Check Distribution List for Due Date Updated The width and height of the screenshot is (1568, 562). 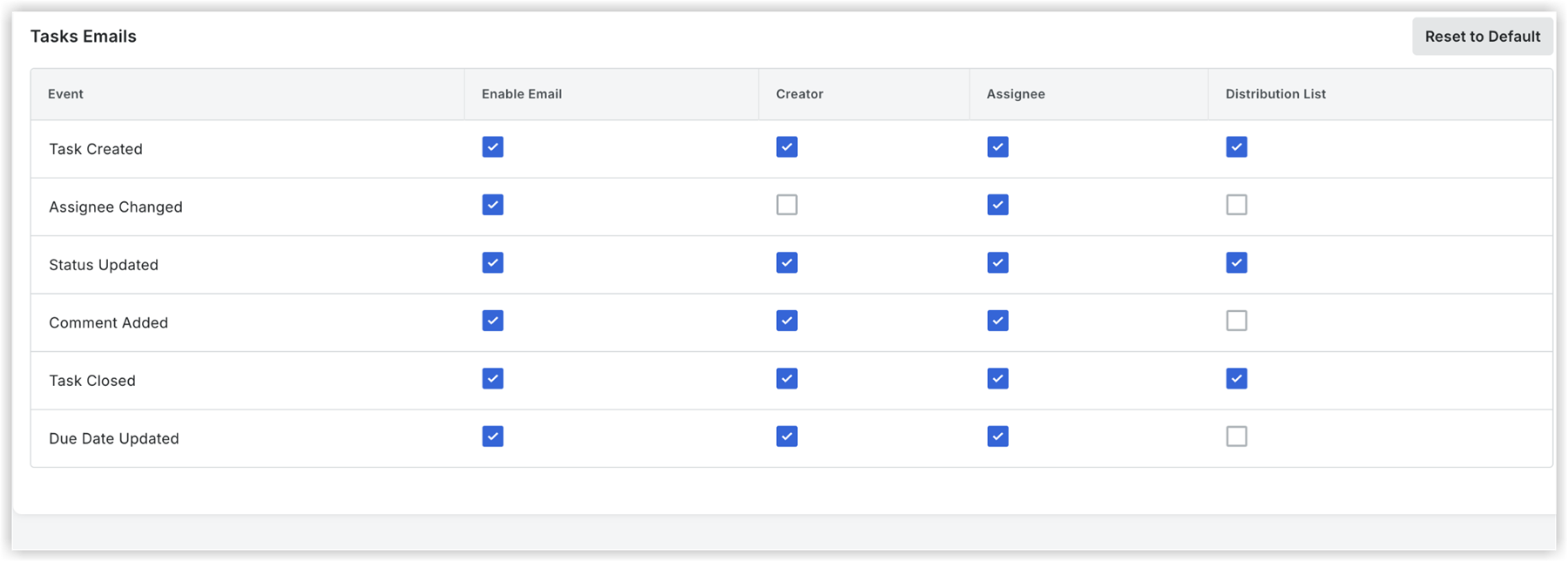[1236, 437]
